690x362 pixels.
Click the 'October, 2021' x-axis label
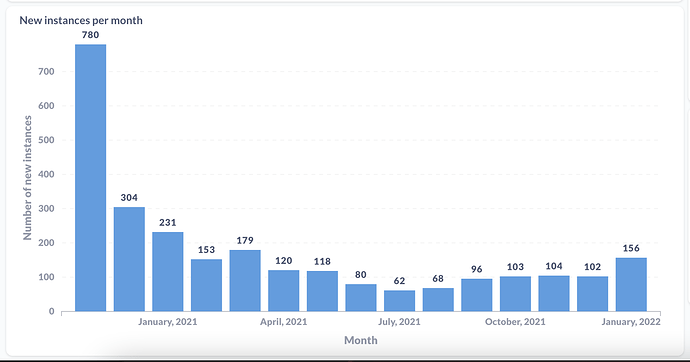coord(515,322)
